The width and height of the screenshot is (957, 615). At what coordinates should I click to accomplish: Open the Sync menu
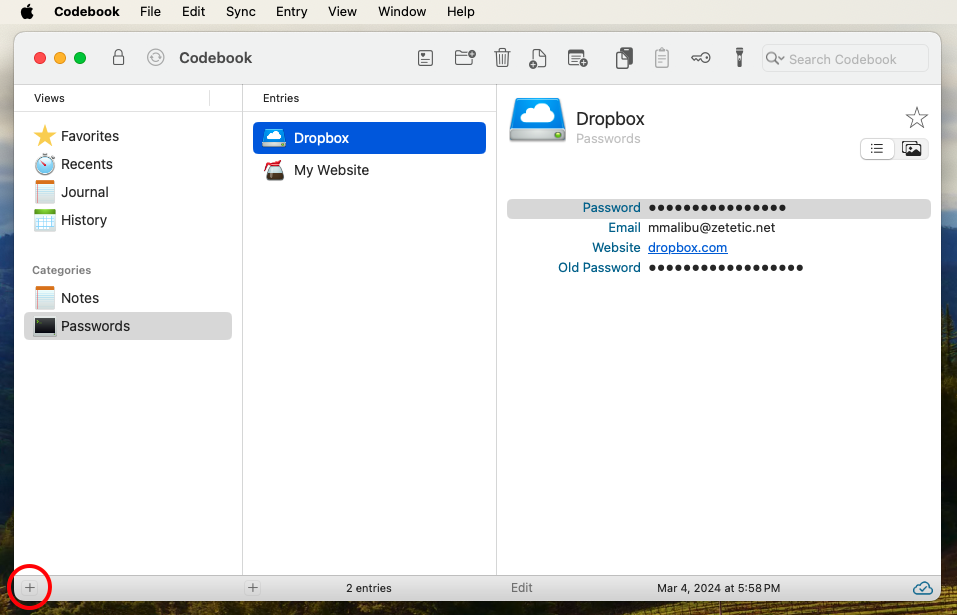pos(240,12)
